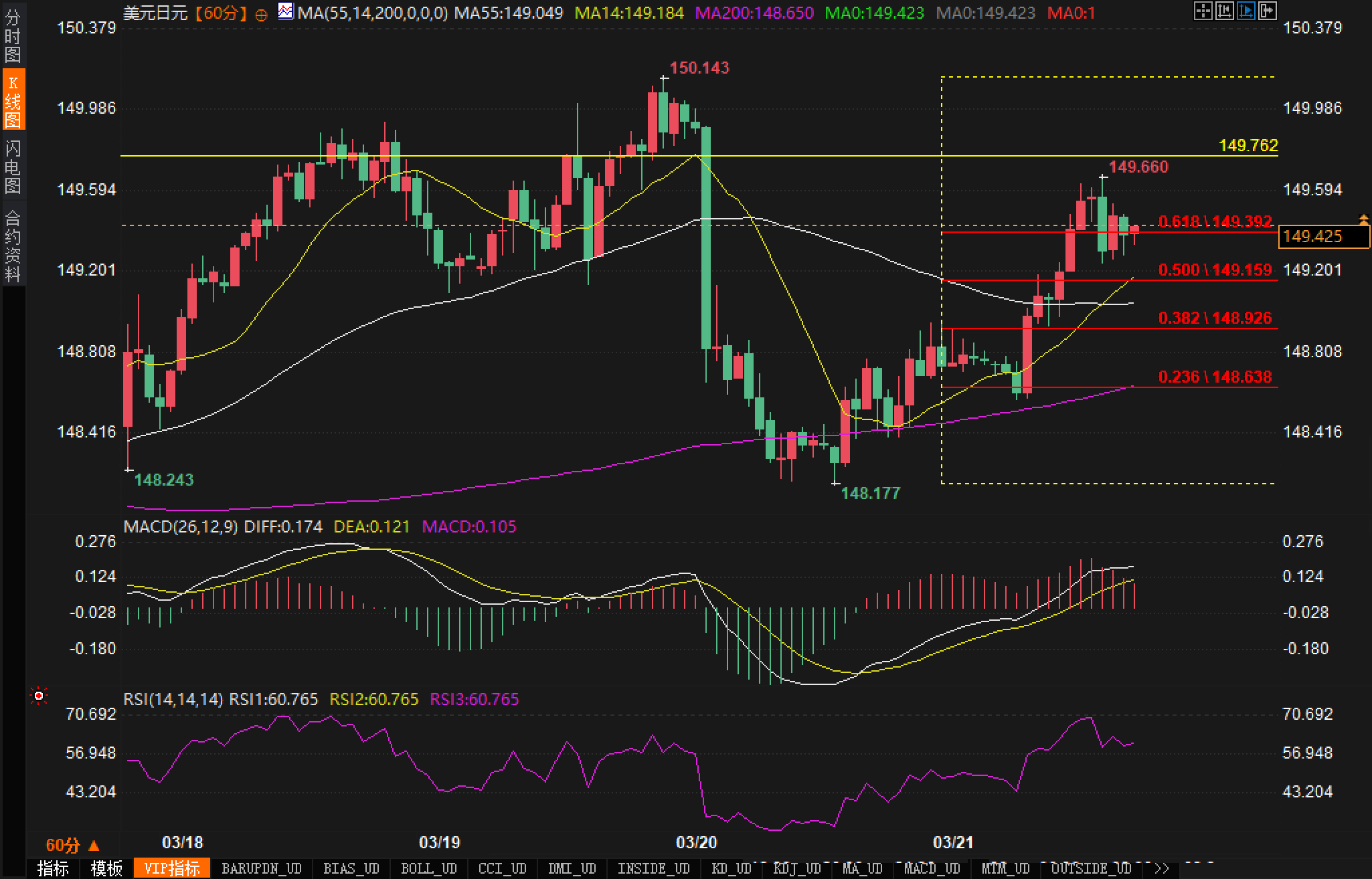Apply the INSIDE_UD indicator
1372x879 pixels.
(653, 868)
